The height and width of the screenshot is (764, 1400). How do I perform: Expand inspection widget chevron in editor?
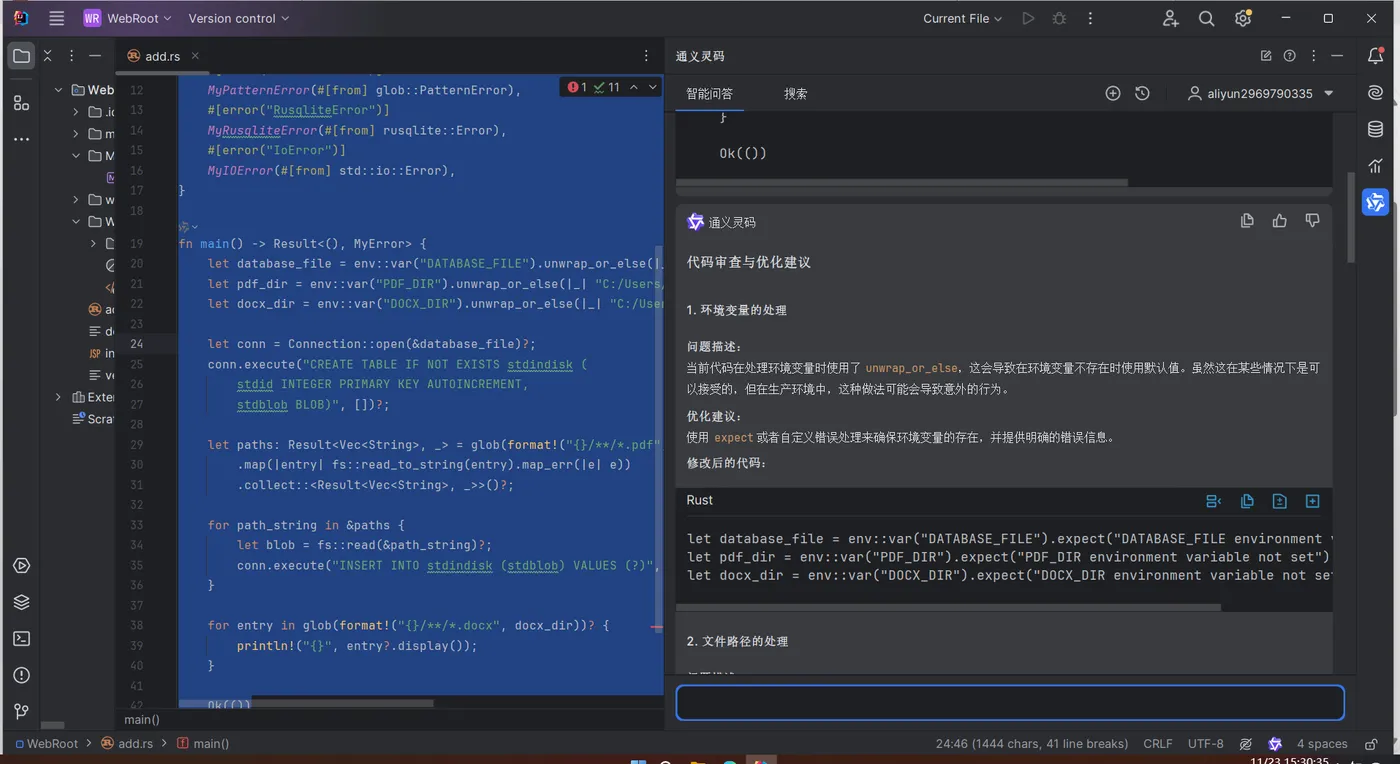coord(653,87)
